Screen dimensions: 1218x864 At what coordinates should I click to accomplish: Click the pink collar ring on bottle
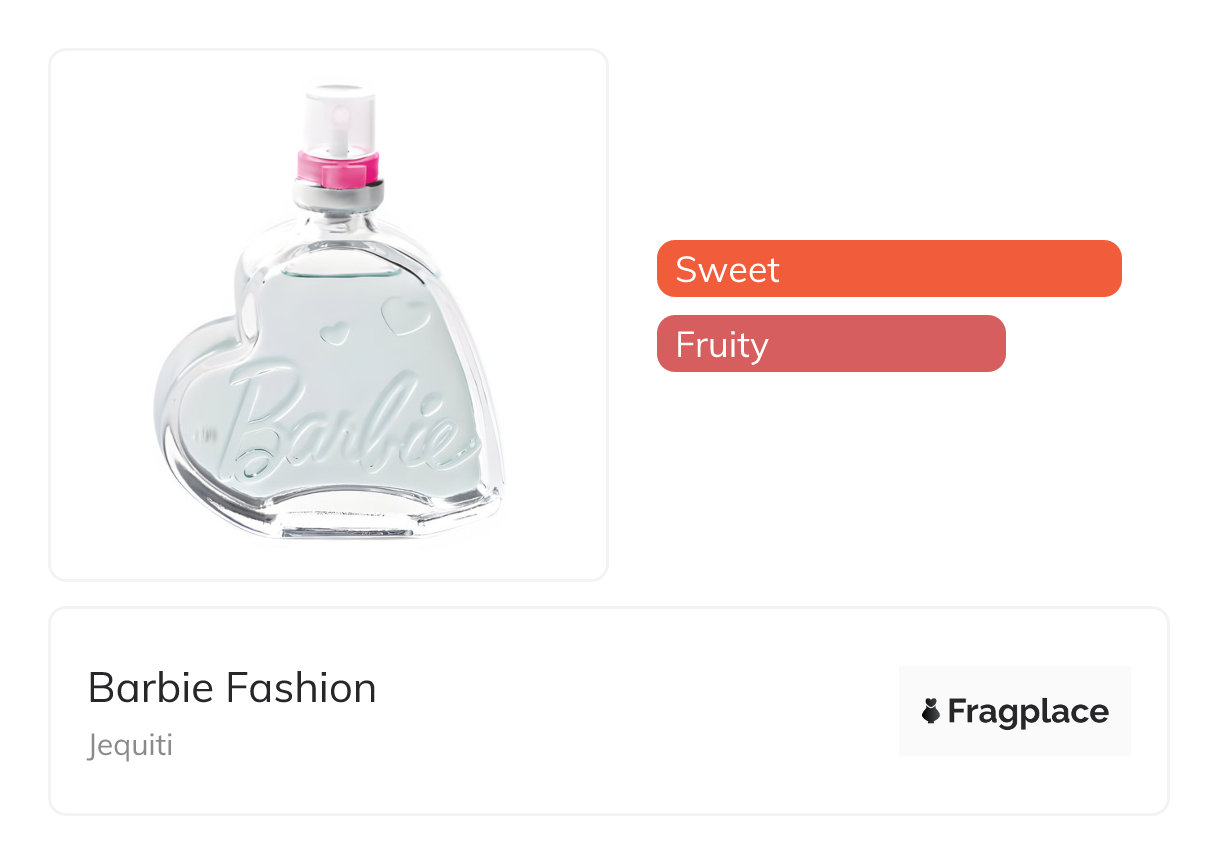(338, 167)
